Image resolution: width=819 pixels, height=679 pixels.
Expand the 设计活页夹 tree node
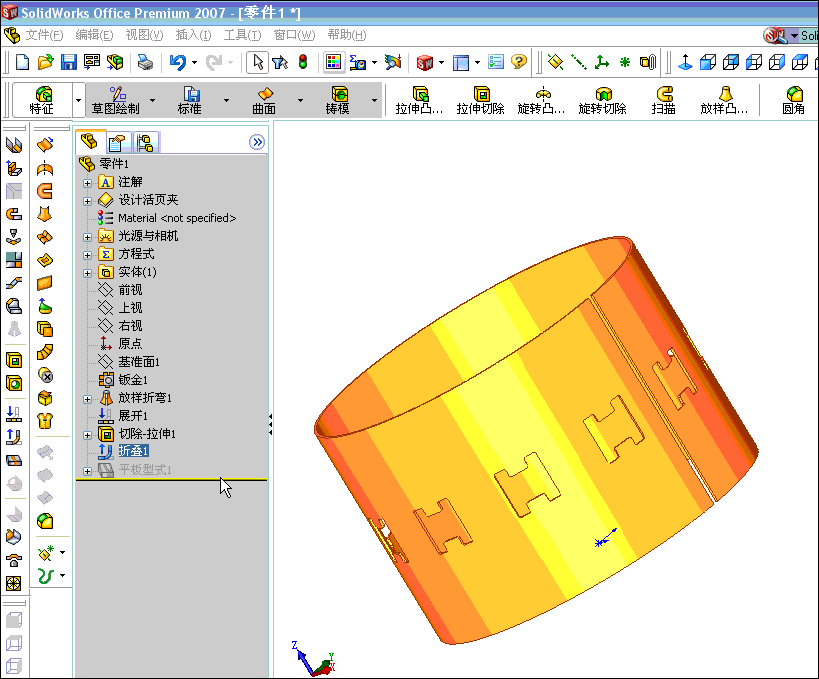pyautogui.click(x=87, y=201)
